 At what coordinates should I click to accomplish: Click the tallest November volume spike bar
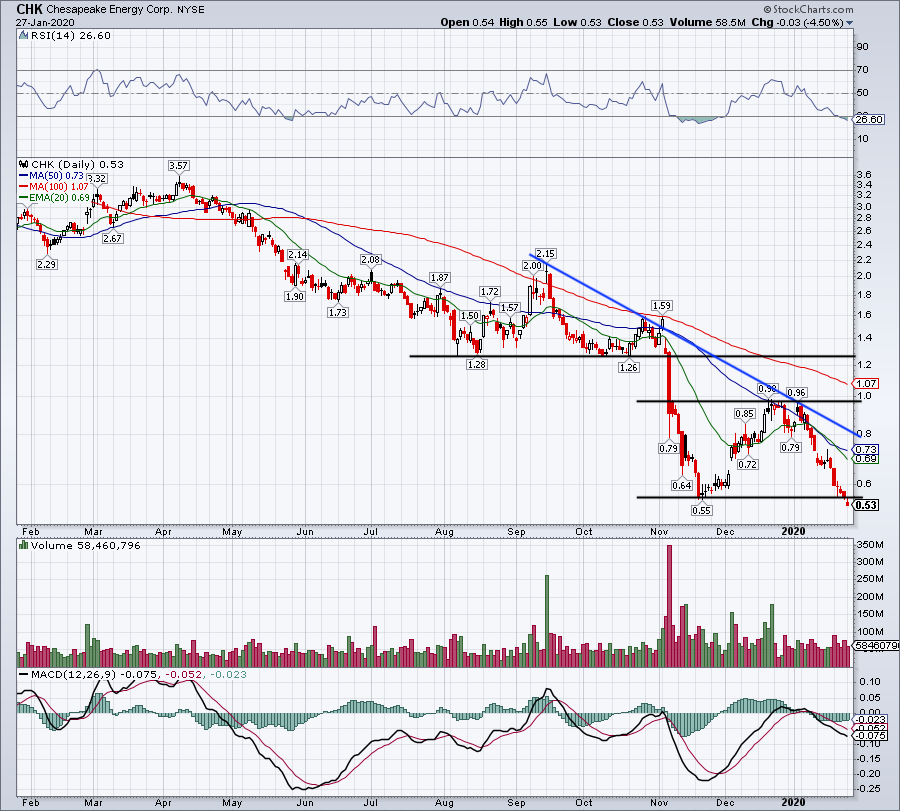pos(669,606)
